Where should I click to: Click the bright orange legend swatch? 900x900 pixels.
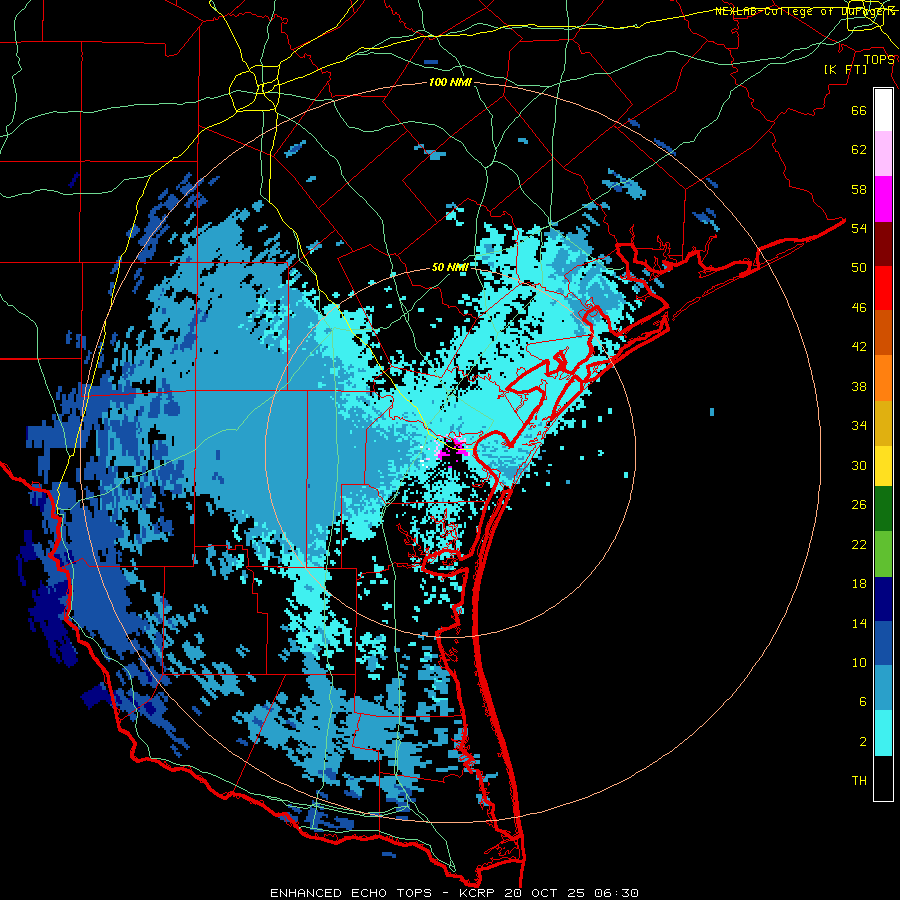pyautogui.click(x=883, y=378)
